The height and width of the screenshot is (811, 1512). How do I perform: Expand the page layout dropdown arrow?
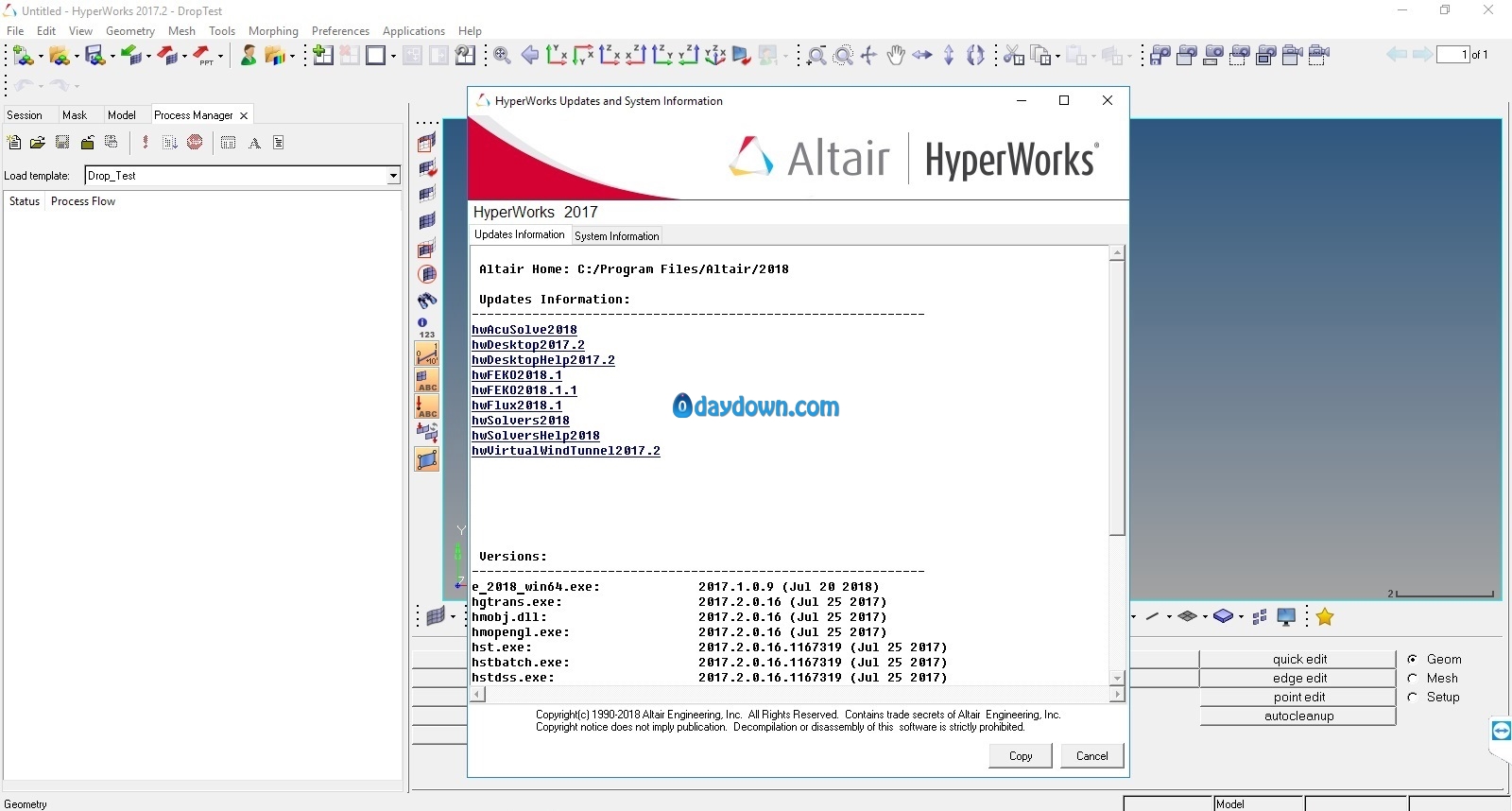393,57
